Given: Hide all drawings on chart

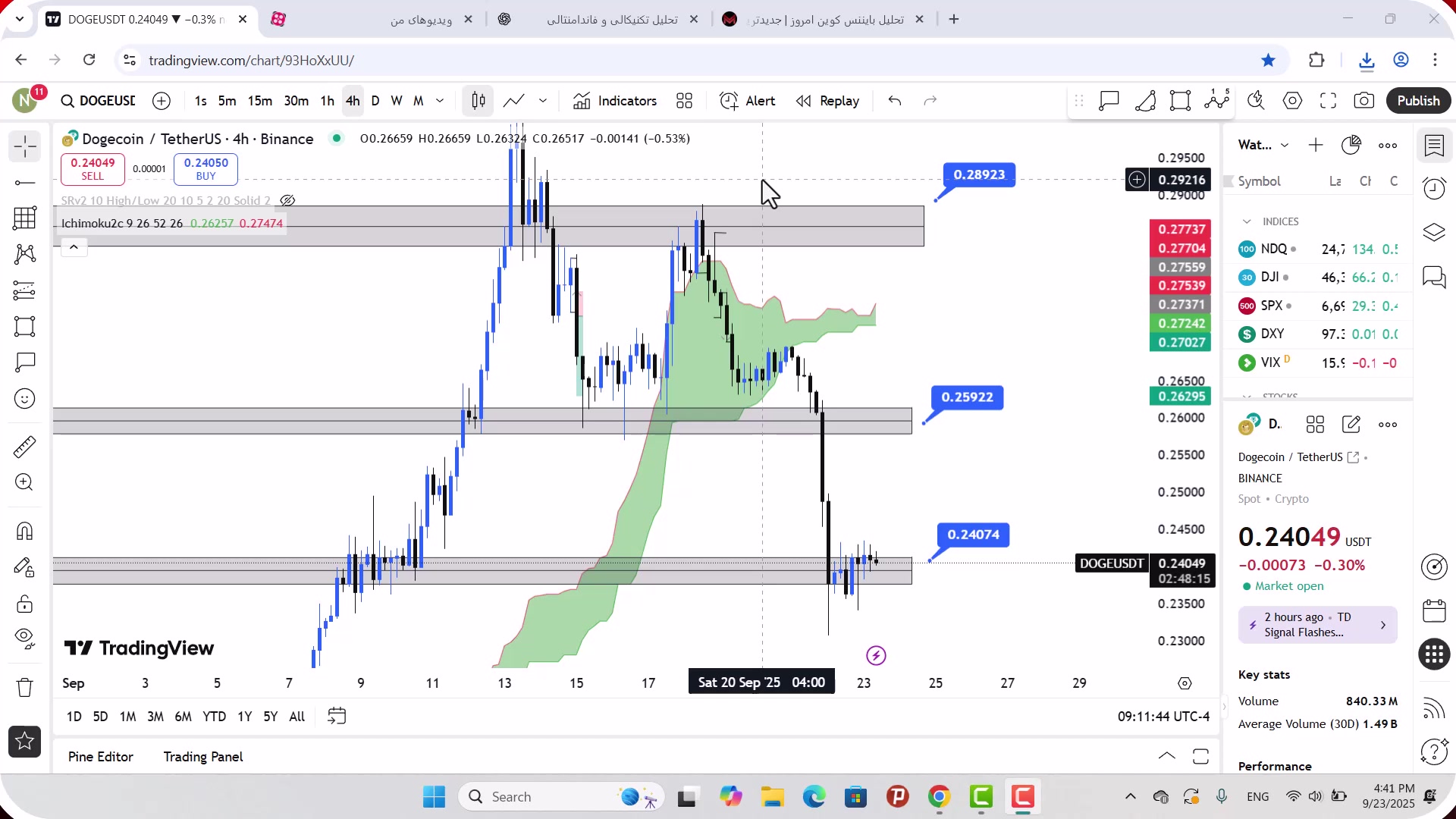Looking at the screenshot, I should (x=25, y=639).
